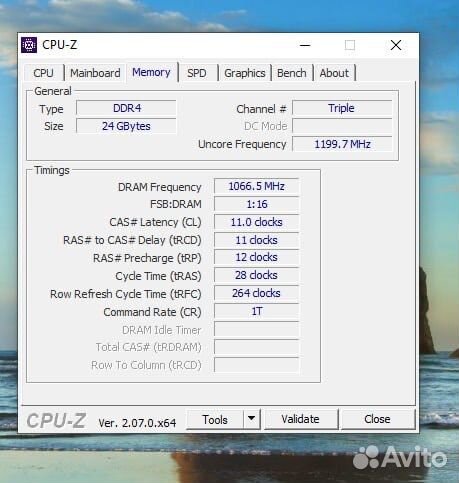This screenshot has width=459, height=483.
Task: Click the CAS# Latency (CL) label
Action: coord(155,222)
